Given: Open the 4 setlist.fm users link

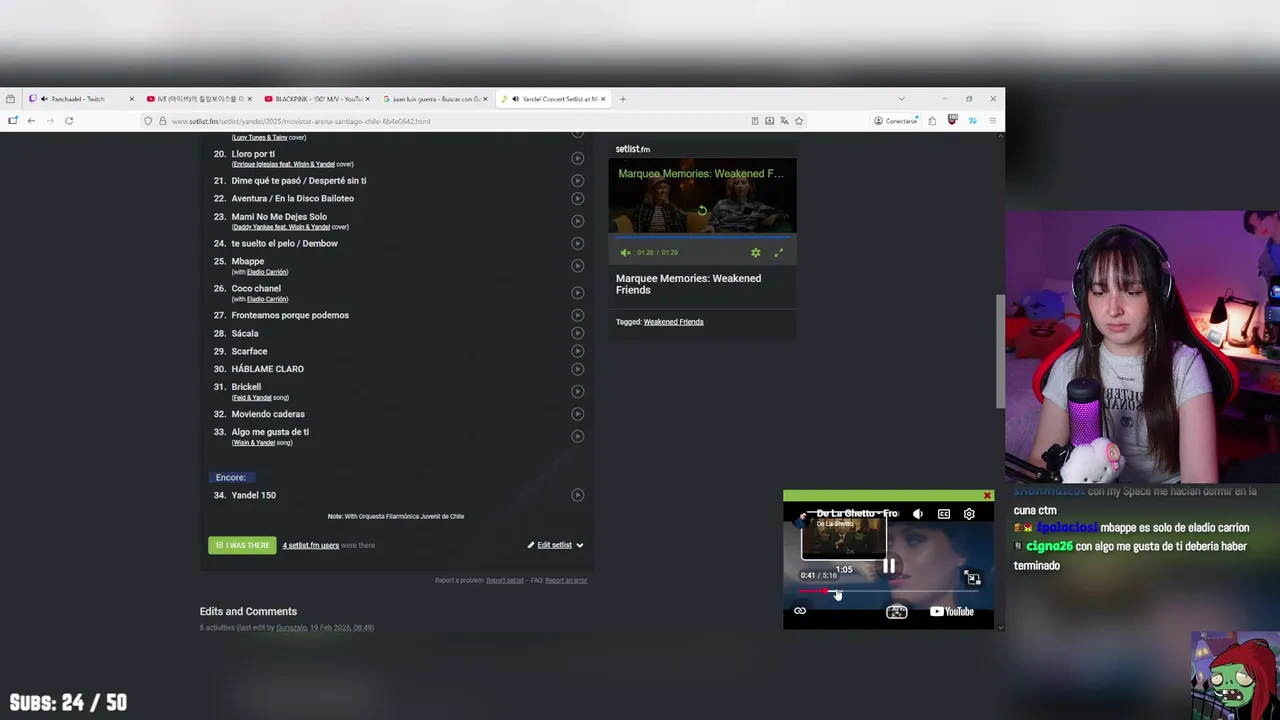Looking at the screenshot, I should [310, 545].
